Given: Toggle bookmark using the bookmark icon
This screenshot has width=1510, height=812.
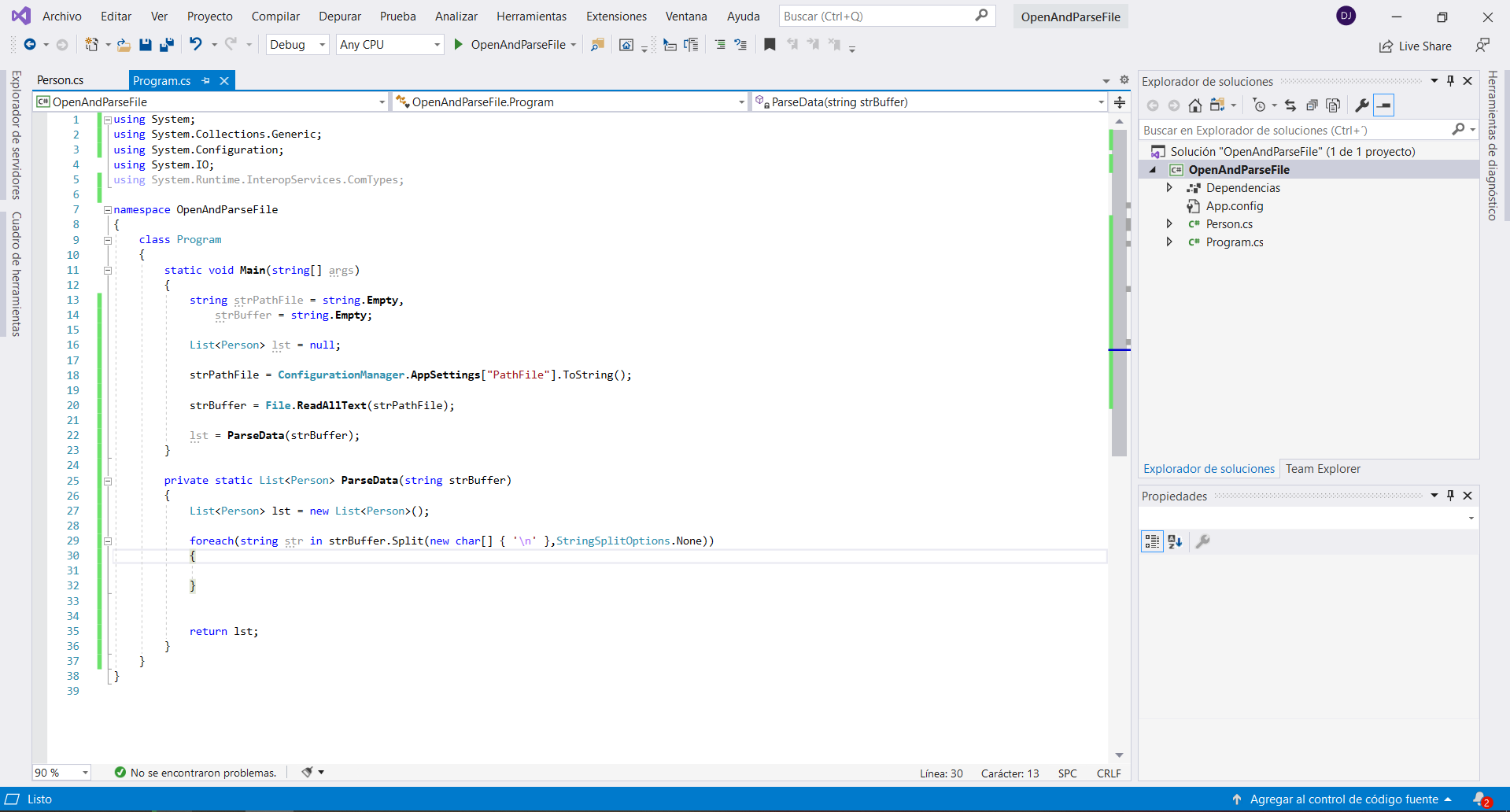Looking at the screenshot, I should pyautogui.click(x=770, y=45).
